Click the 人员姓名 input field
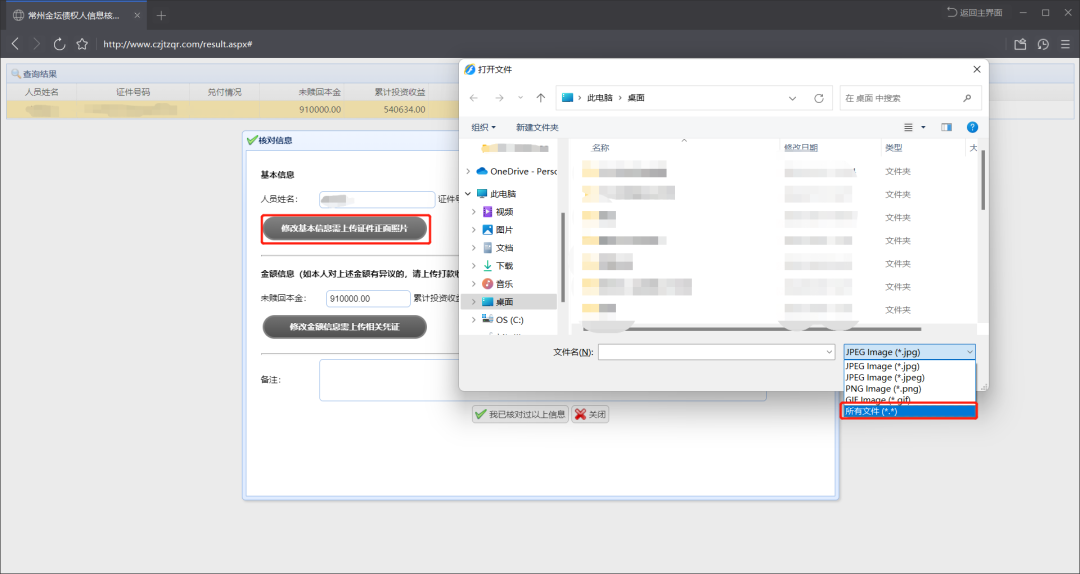This screenshot has height=574, width=1080. [377, 199]
